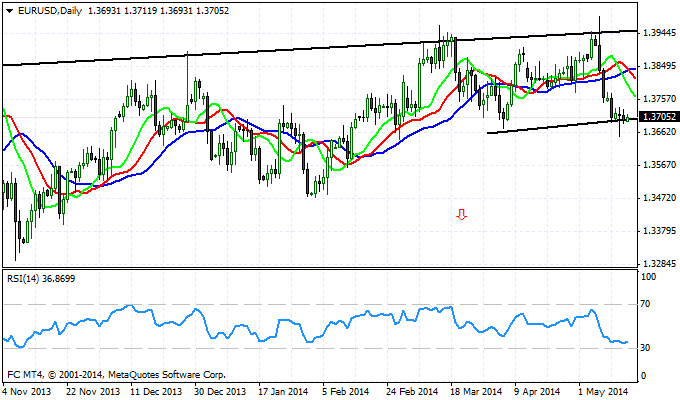Click the 17 Jan 2014 date label
Screen dimensions: 680x400
click(283, 392)
